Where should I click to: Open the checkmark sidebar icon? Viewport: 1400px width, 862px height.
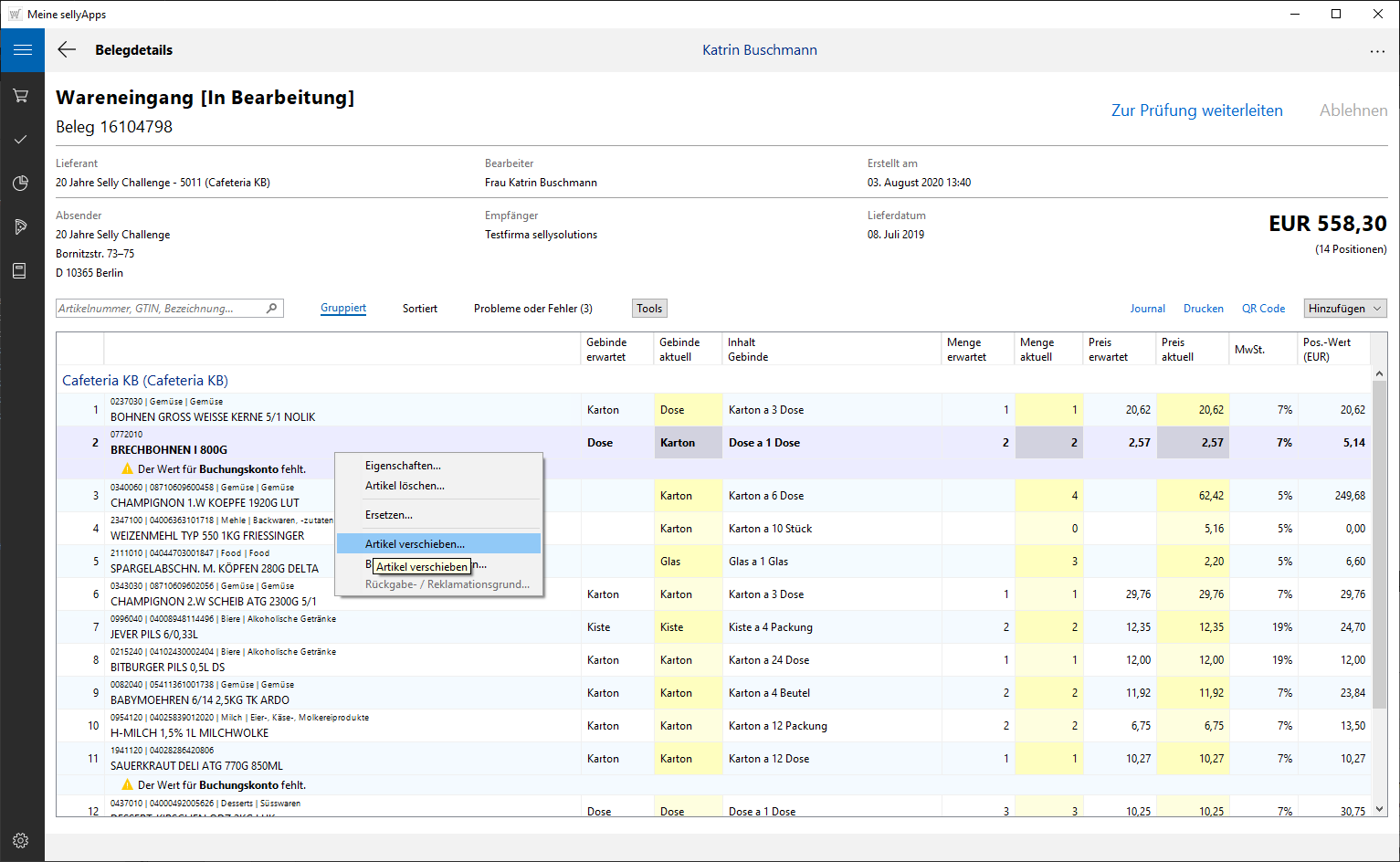(x=21, y=139)
